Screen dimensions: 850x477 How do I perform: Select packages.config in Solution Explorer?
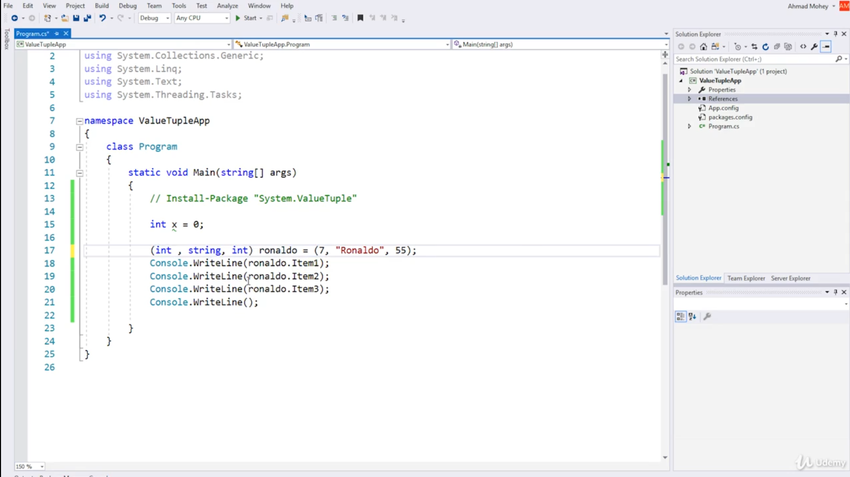point(730,117)
